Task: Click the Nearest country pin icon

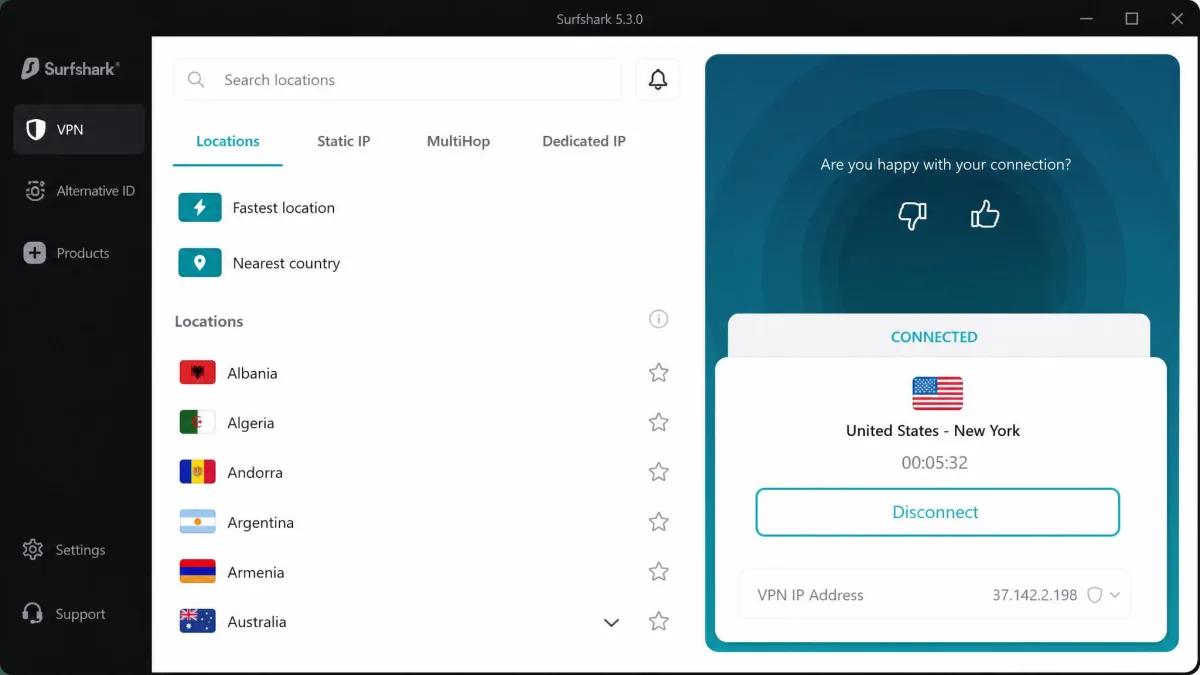Action: tap(200, 263)
